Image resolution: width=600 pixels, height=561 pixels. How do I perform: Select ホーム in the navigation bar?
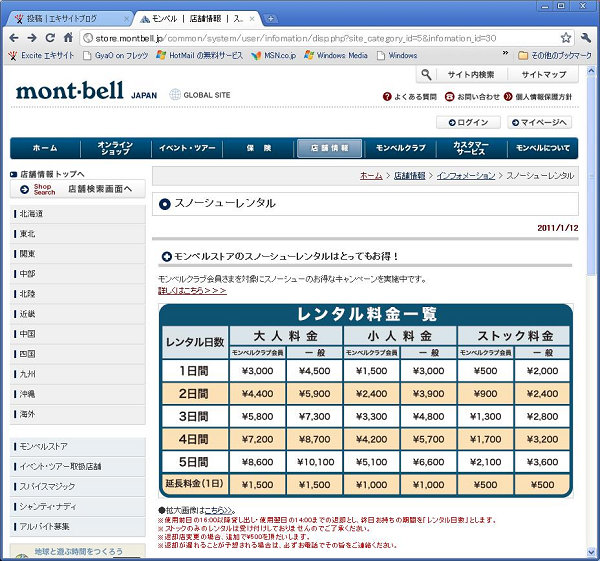coord(45,148)
